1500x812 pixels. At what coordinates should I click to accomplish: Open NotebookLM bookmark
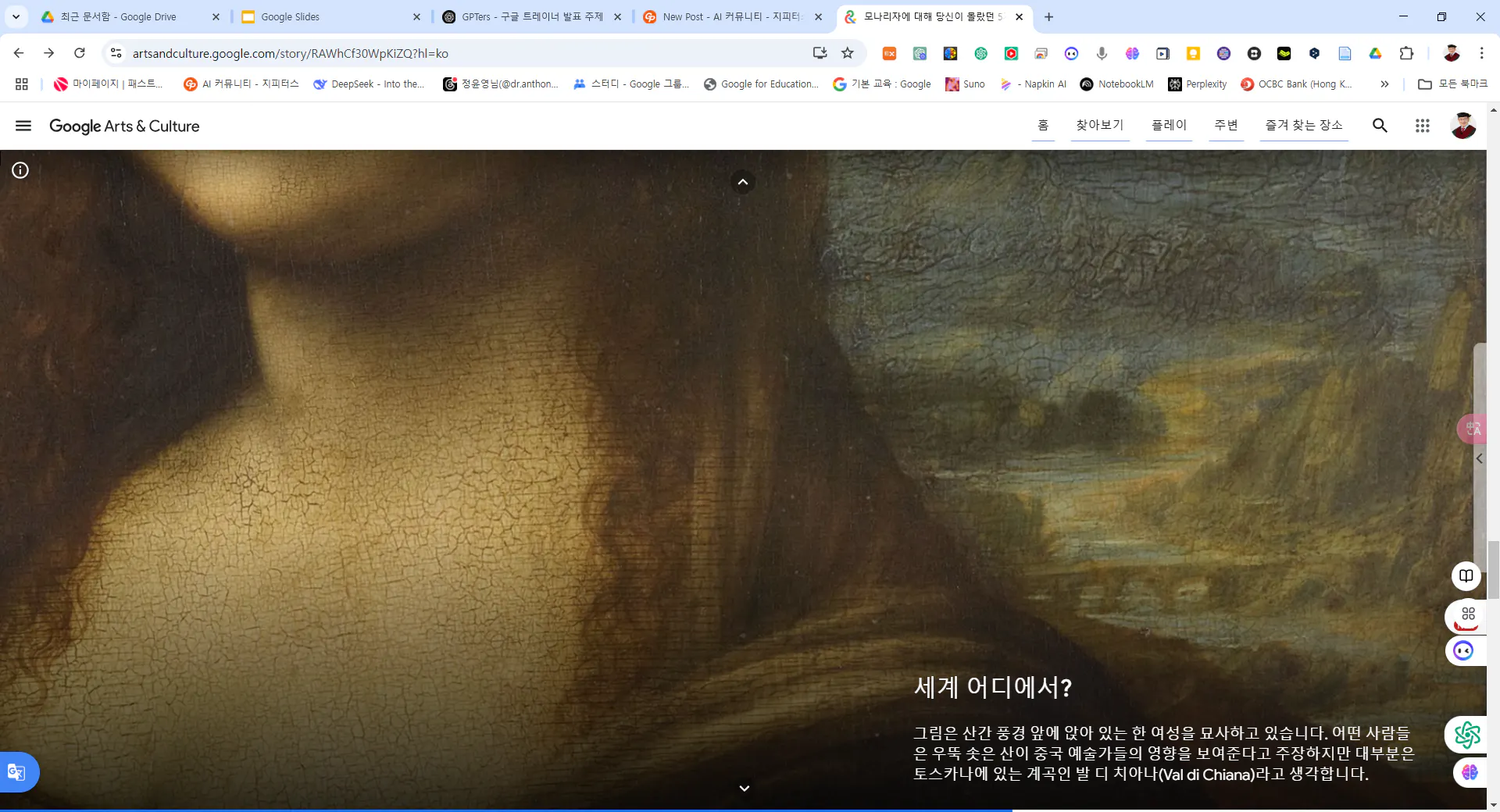[x=1116, y=84]
